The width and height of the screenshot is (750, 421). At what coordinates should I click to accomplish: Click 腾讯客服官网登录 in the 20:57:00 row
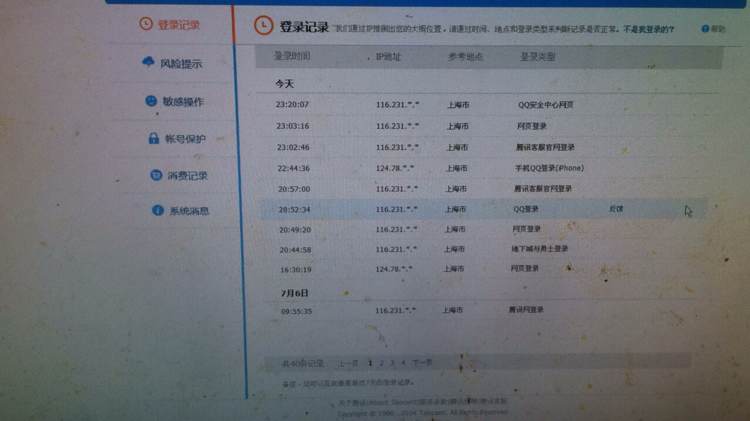(x=543, y=188)
